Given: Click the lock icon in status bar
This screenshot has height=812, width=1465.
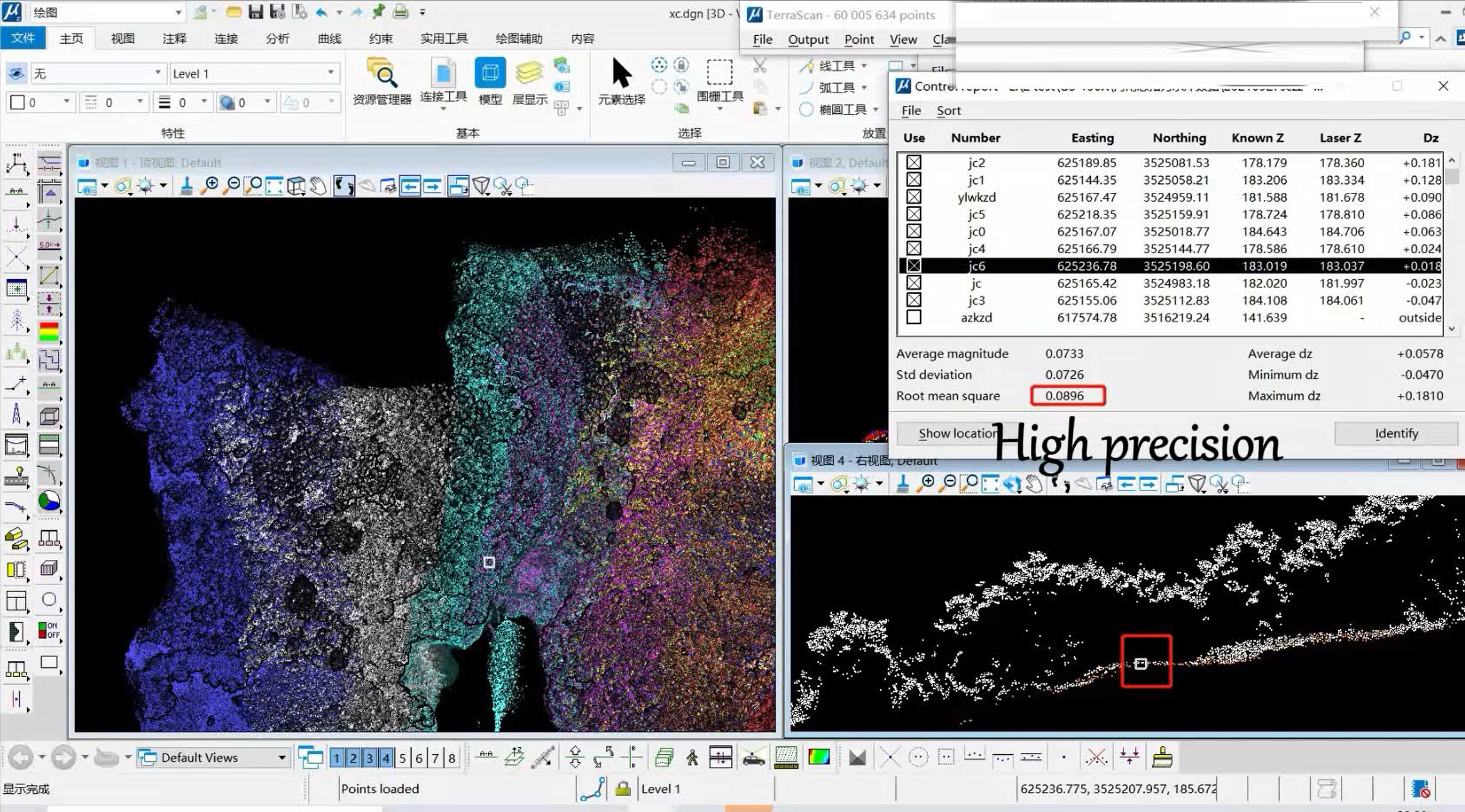Looking at the screenshot, I should [623, 789].
